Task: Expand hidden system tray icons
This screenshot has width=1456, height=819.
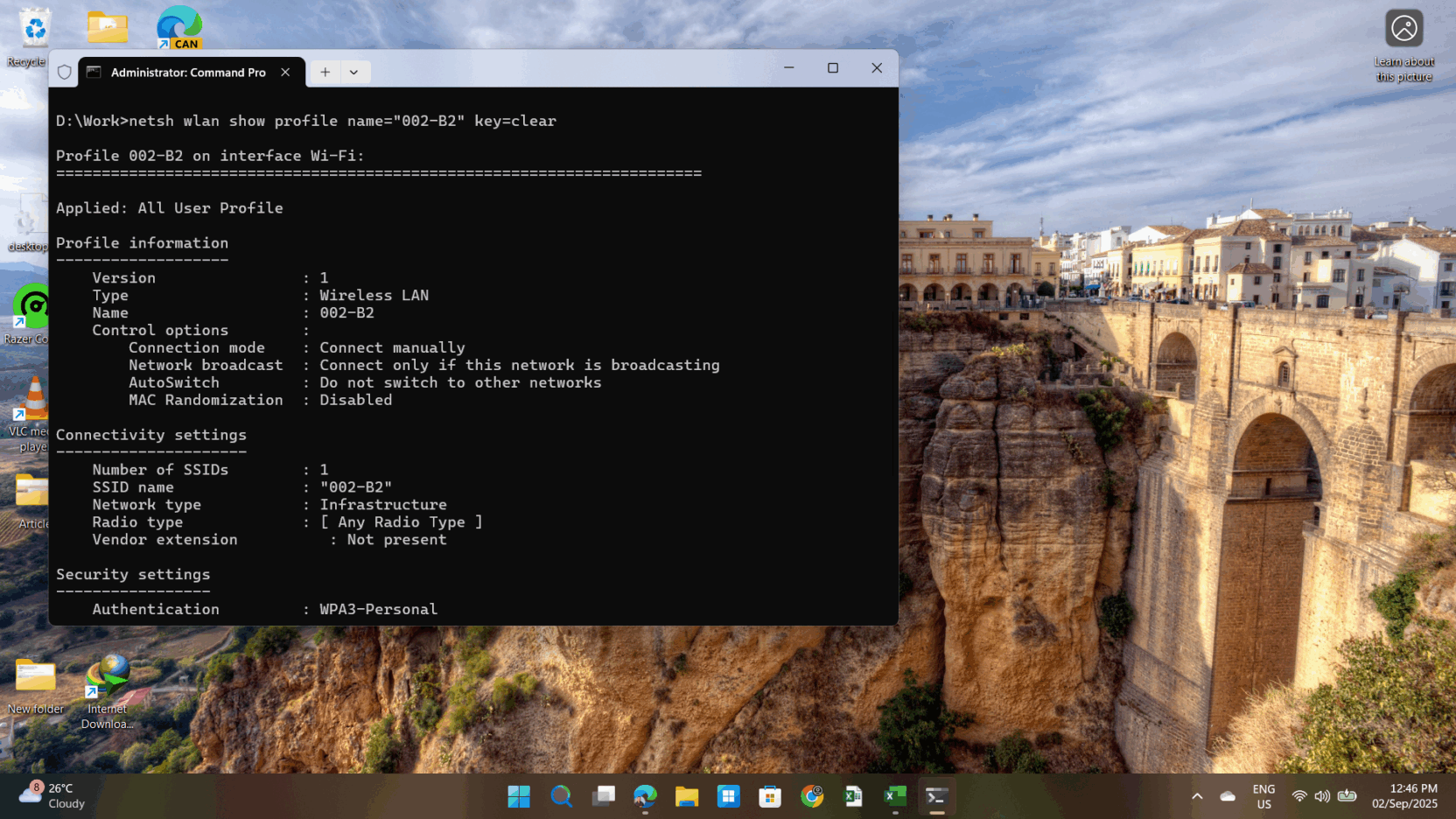Action: [1197, 796]
